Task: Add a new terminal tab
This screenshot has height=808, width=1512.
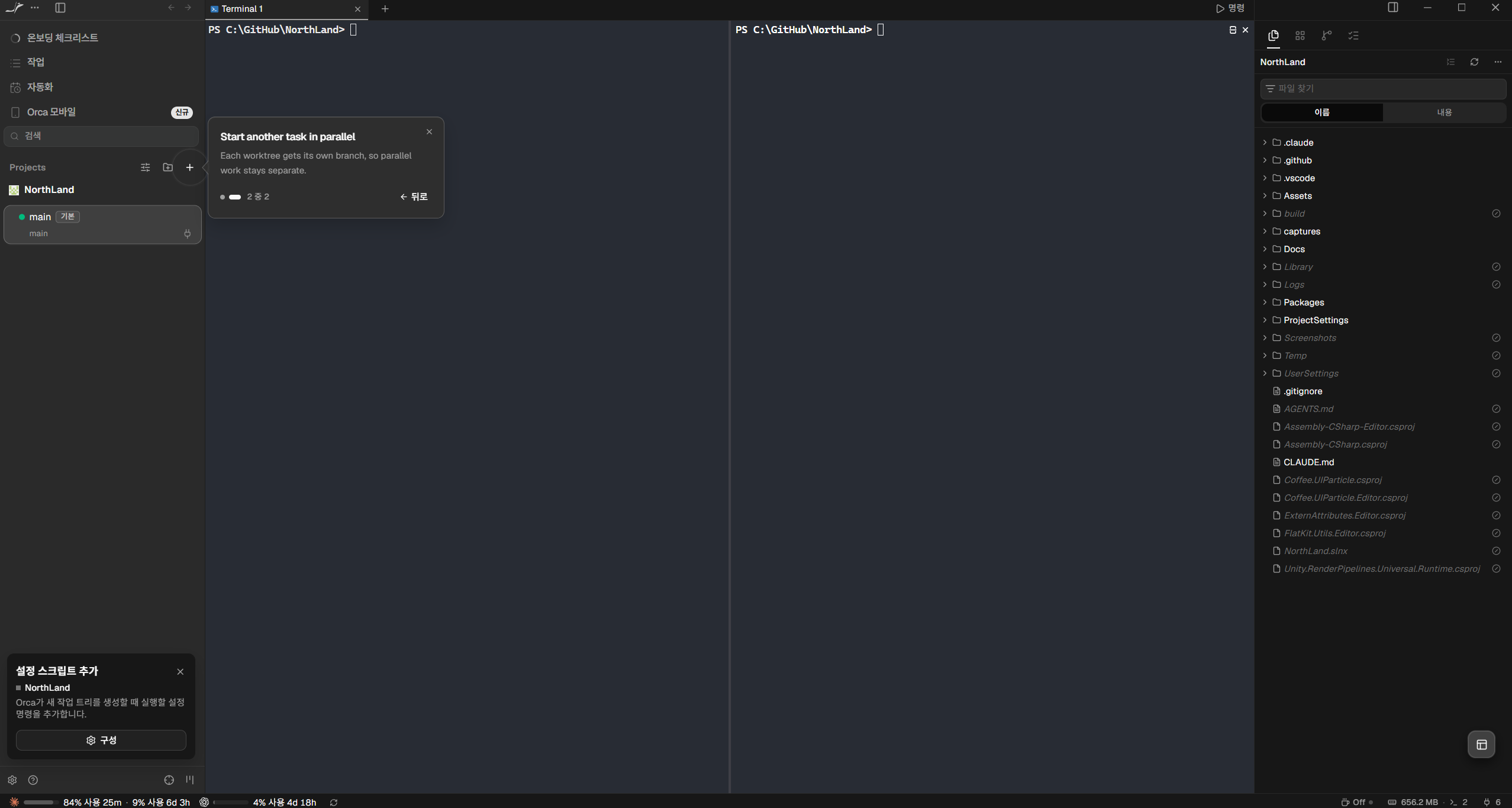Action: [385, 9]
